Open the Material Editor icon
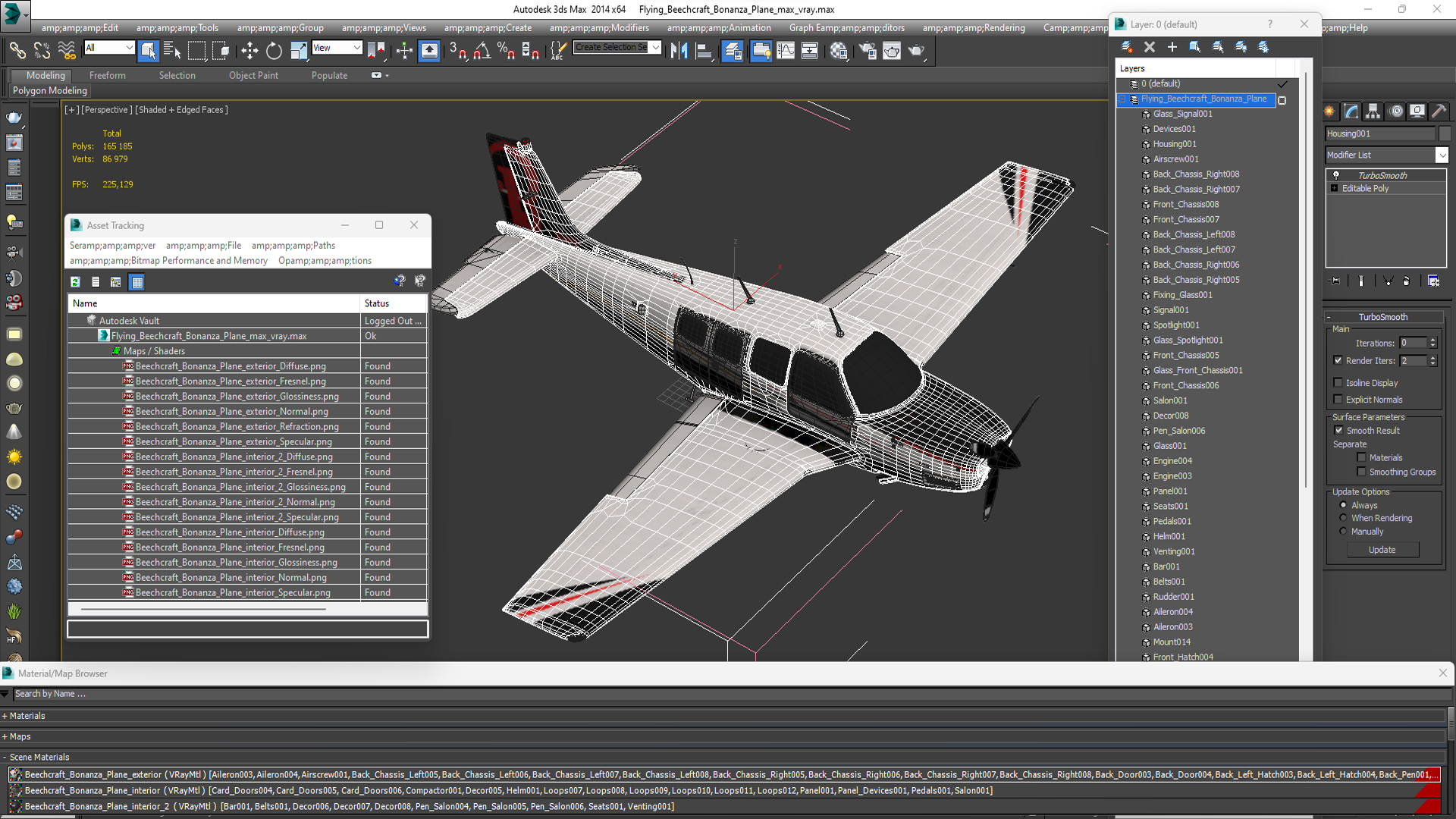Image resolution: width=1456 pixels, height=819 pixels. [838, 51]
